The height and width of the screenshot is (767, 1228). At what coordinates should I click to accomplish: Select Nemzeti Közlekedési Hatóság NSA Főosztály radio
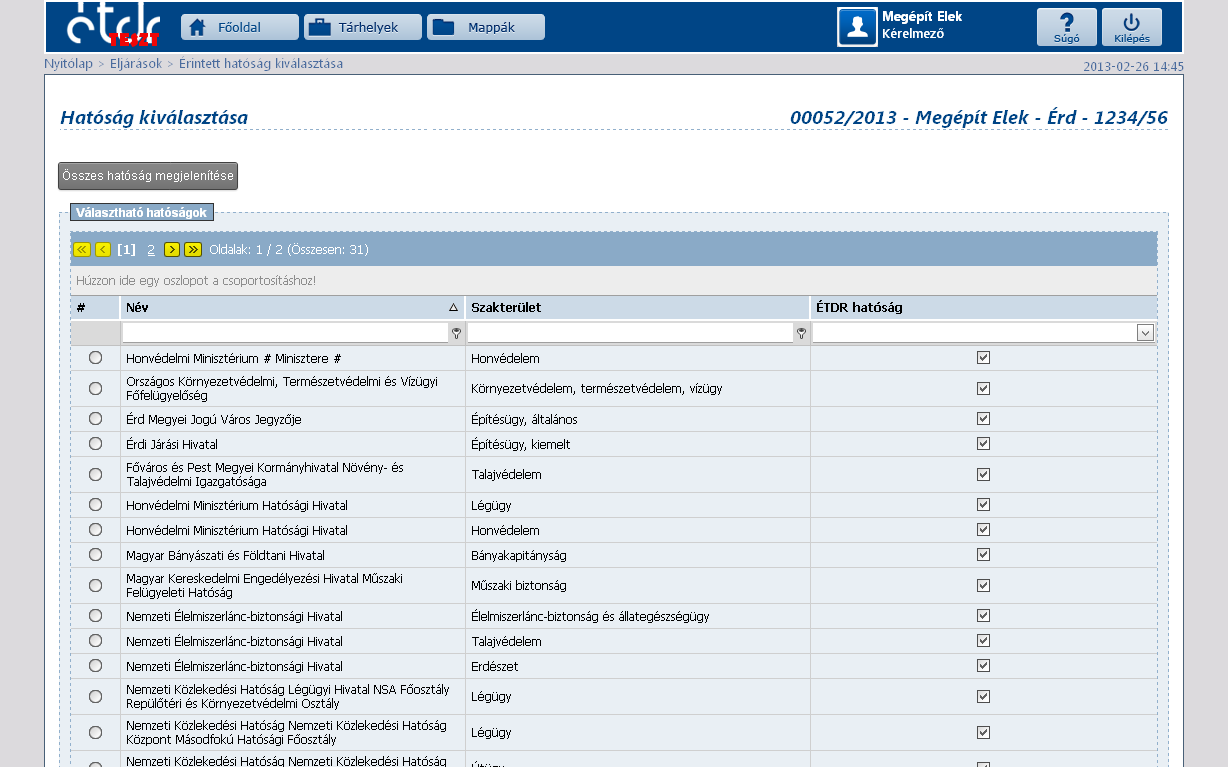[95, 696]
